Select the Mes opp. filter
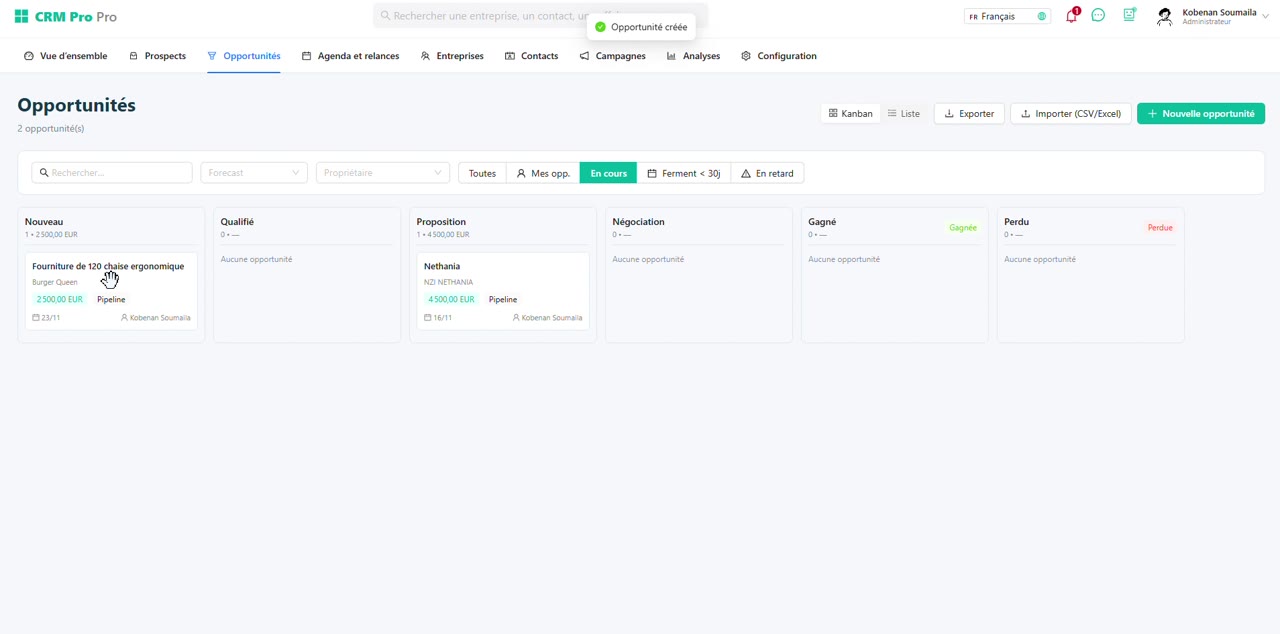Image resolution: width=1280 pixels, height=634 pixels. click(x=543, y=173)
